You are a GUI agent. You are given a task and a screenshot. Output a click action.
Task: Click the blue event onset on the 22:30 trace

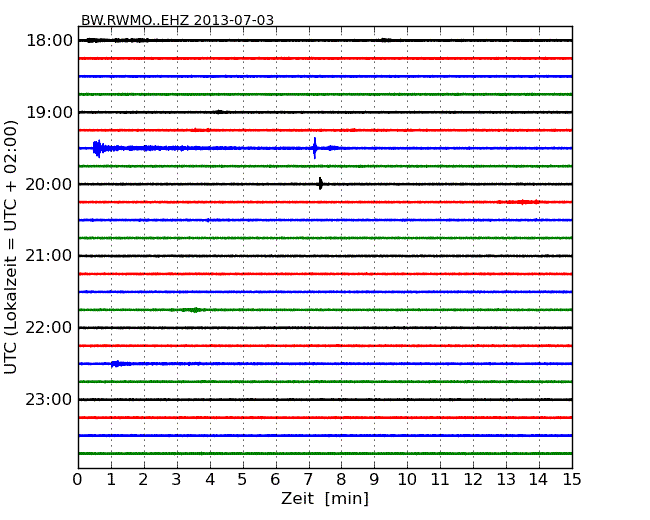[116, 364]
